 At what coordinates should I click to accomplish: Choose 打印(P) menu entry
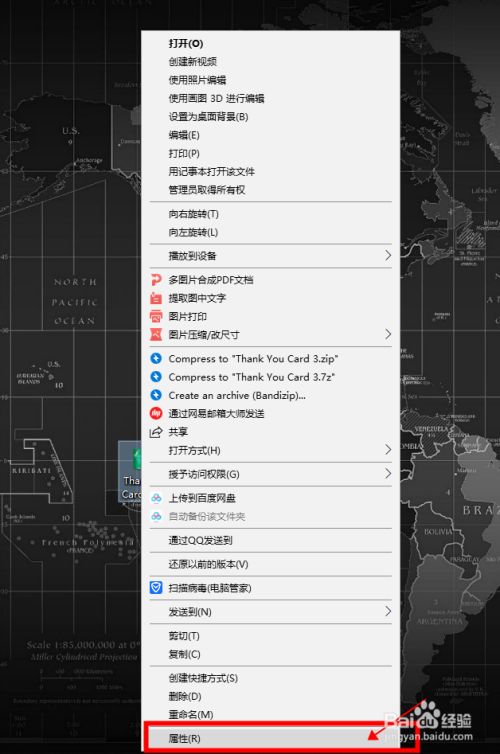pyautogui.click(x=271, y=153)
